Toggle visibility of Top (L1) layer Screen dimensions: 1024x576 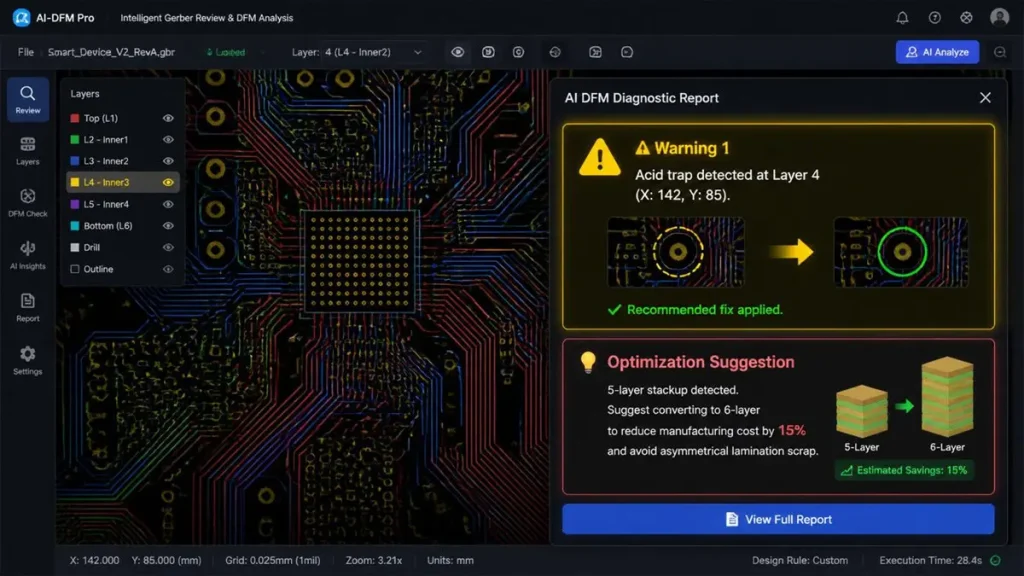[168, 118]
